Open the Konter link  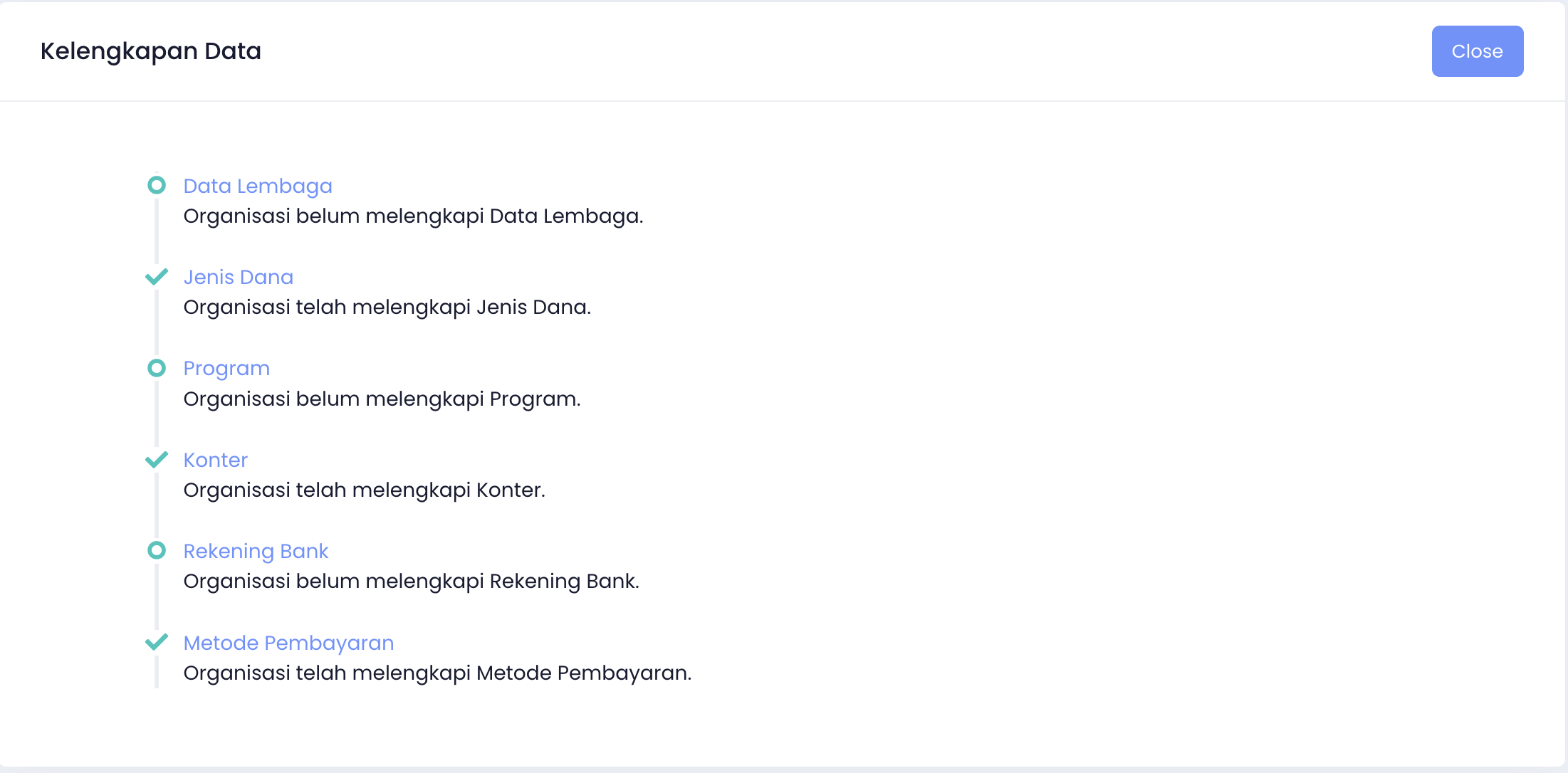pyautogui.click(x=215, y=460)
